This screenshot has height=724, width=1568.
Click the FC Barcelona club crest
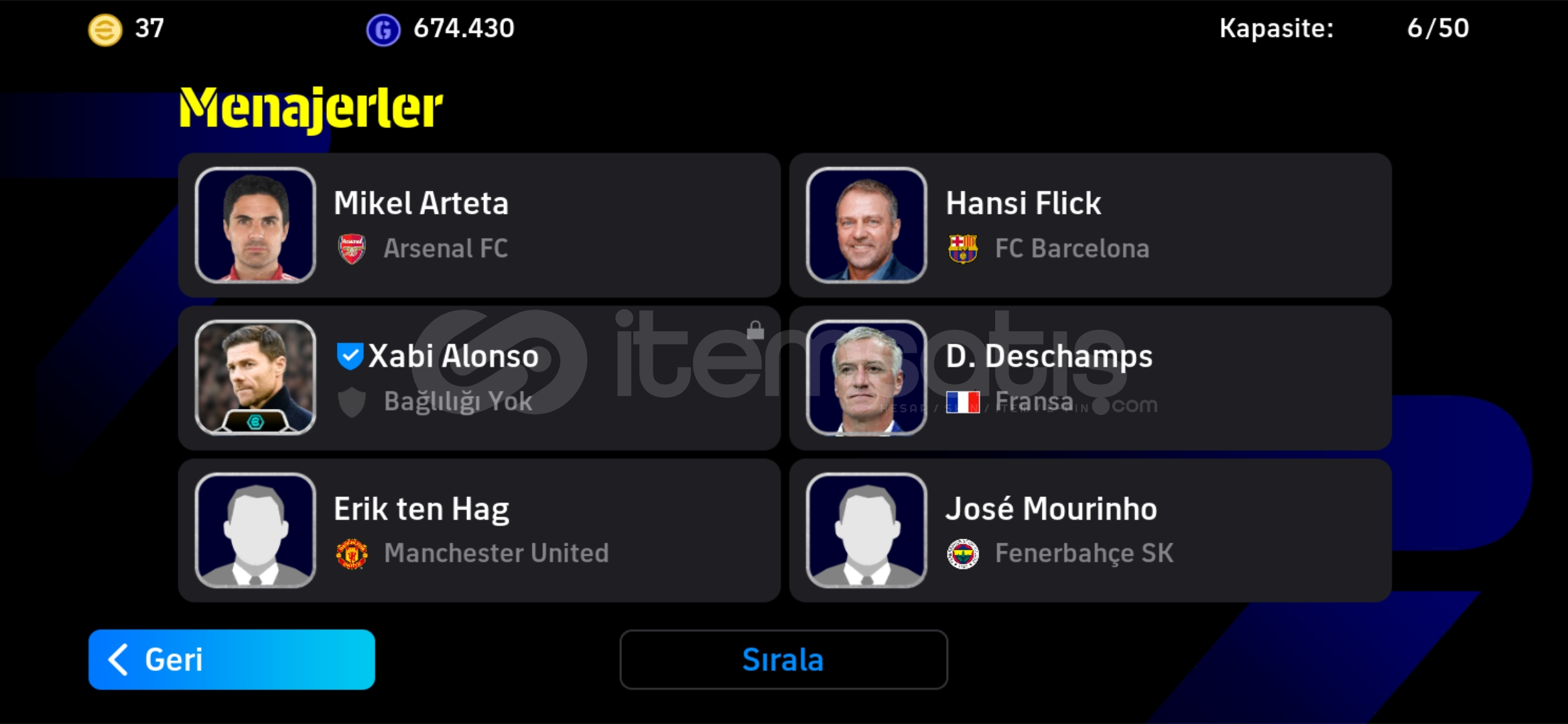tap(963, 249)
